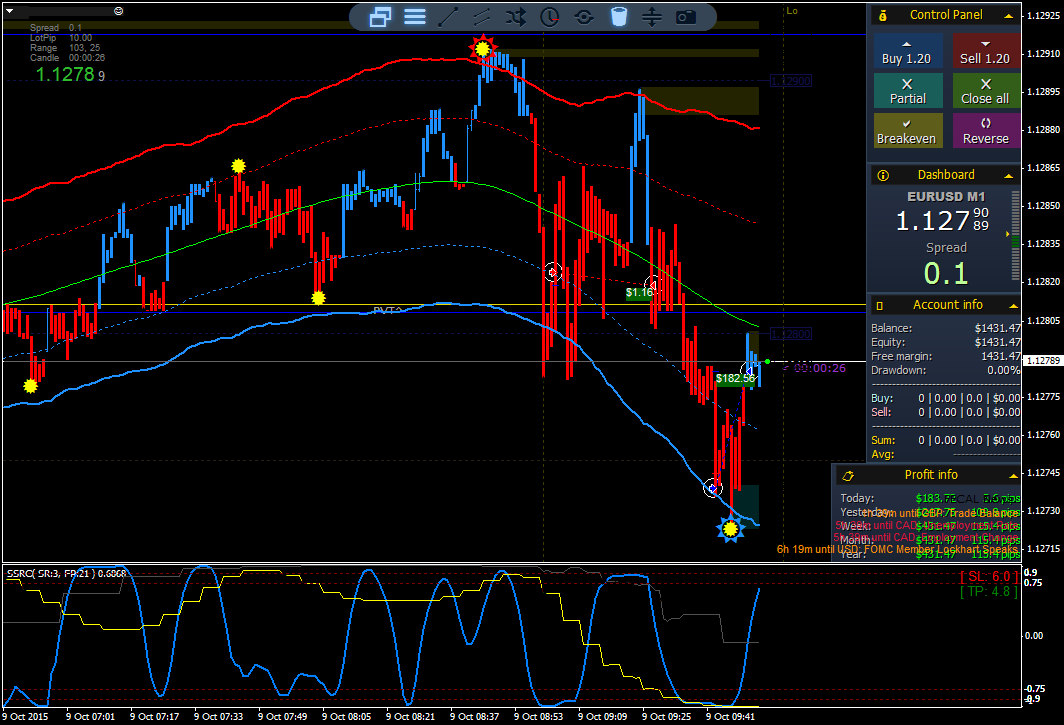Click the FOMC Member Lockhart Speaks news line
1064x725 pixels.
point(897,549)
